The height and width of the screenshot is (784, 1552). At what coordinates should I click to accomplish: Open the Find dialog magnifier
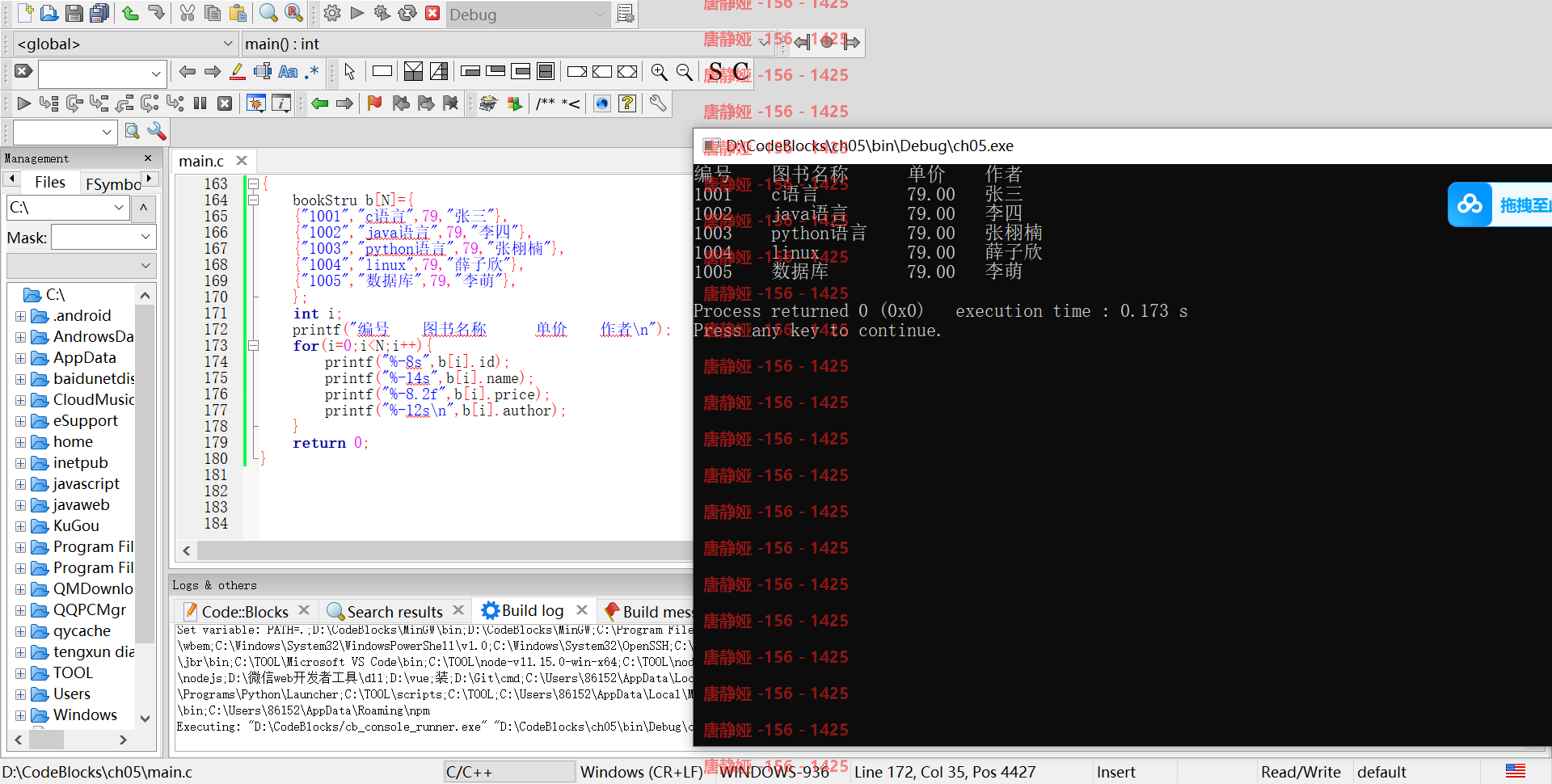tap(268, 13)
